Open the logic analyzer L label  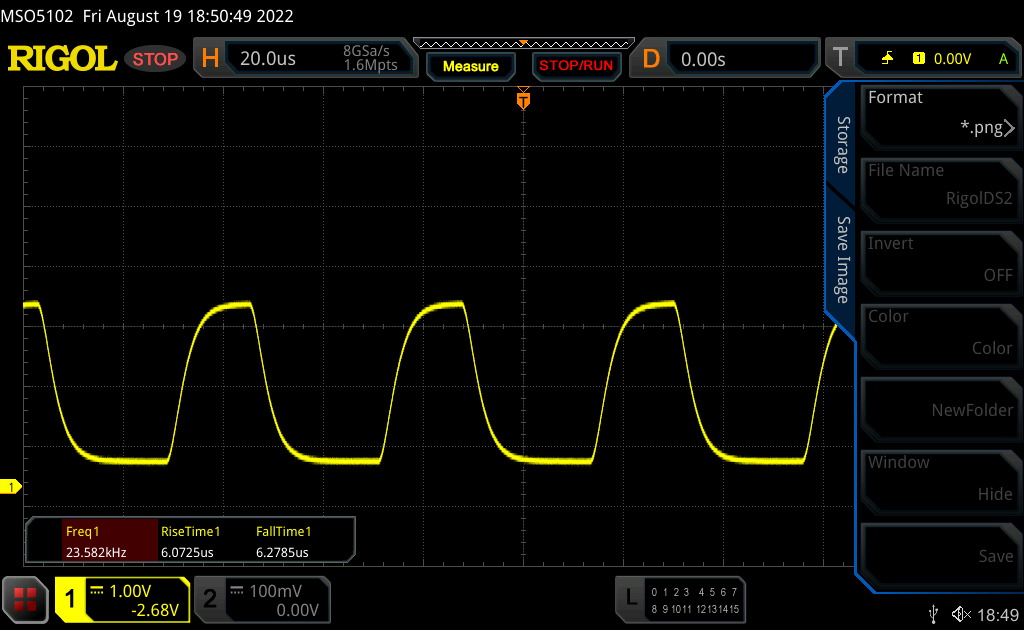click(631, 597)
